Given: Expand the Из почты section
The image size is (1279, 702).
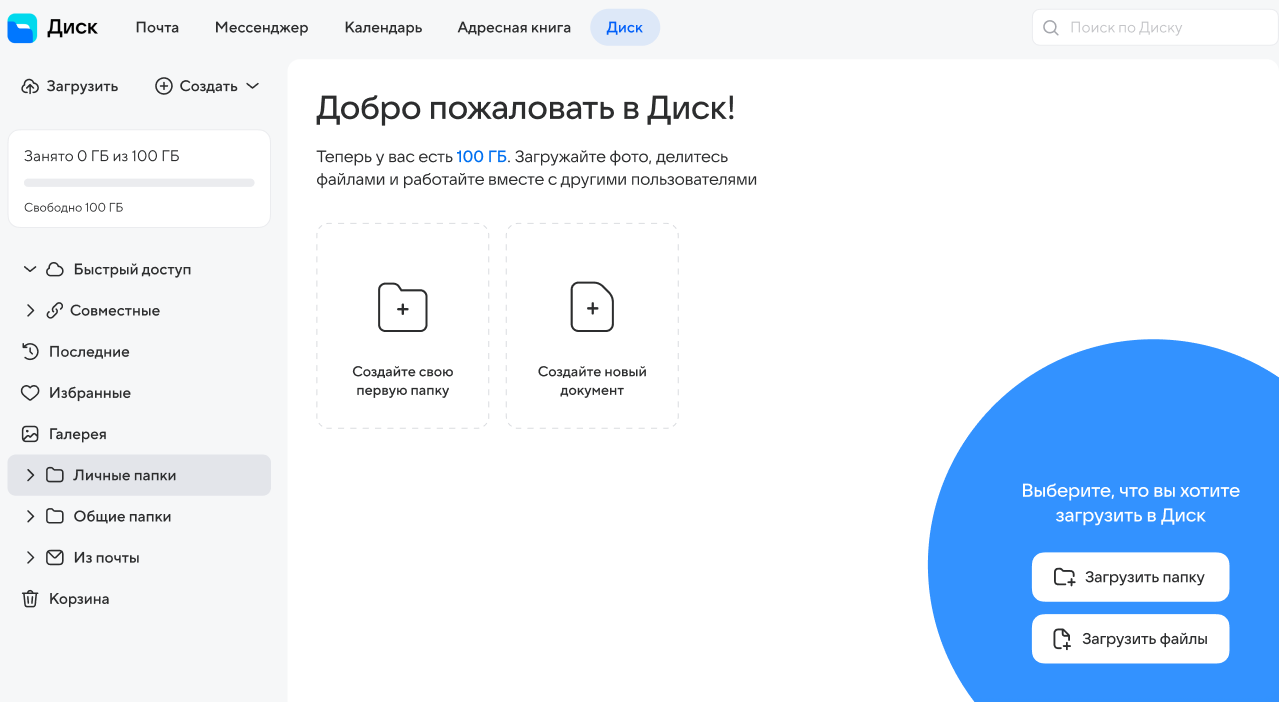Looking at the screenshot, I should [x=30, y=558].
